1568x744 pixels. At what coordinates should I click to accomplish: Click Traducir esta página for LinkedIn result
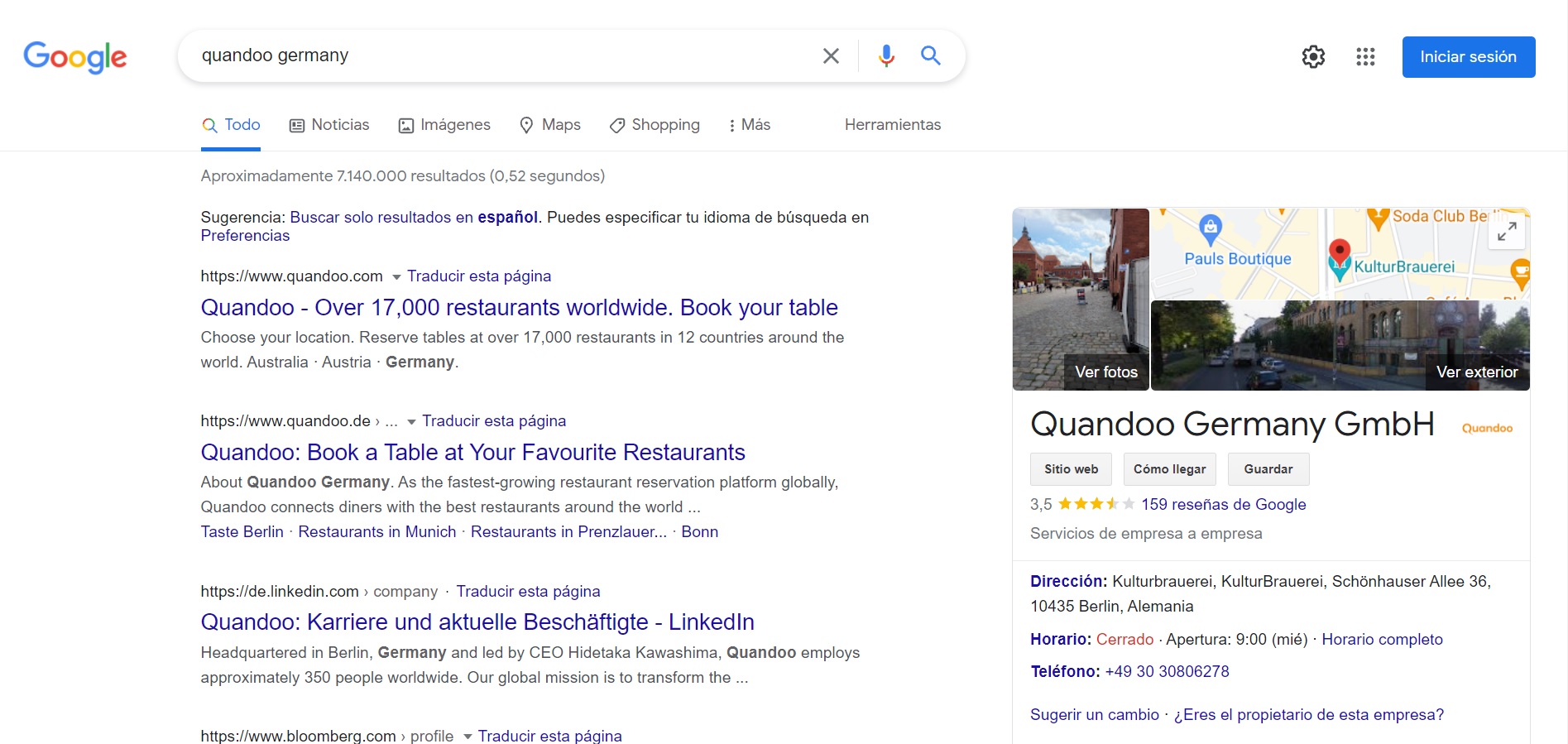[x=528, y=592]
